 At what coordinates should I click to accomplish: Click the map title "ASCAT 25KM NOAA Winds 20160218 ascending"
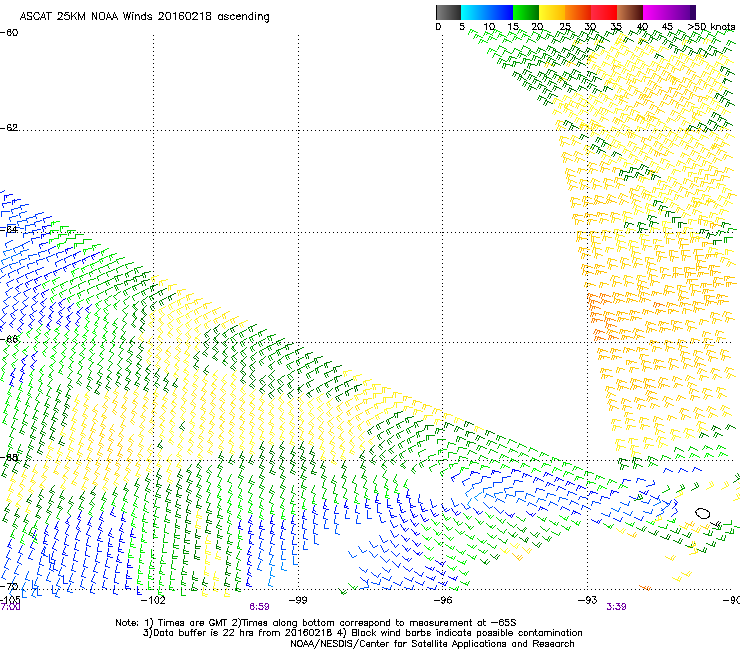coord(144,17)
